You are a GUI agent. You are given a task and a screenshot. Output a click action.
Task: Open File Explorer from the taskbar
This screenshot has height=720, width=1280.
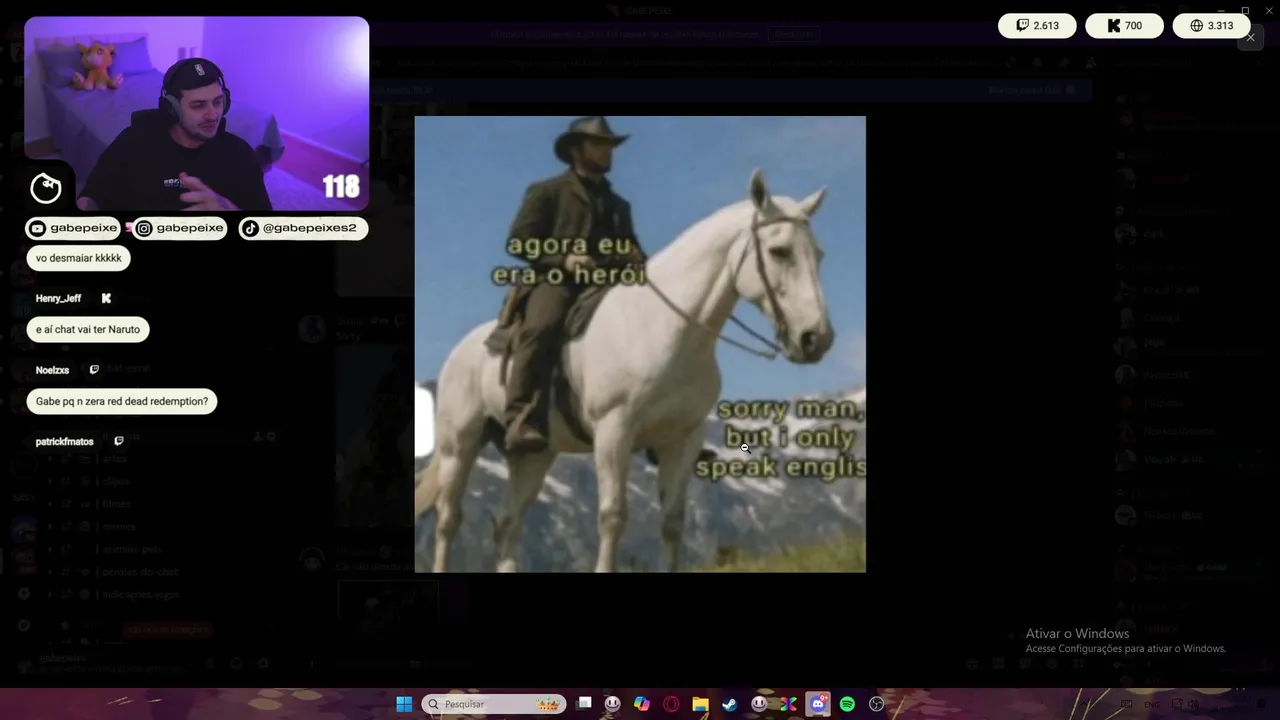point(701,704)
